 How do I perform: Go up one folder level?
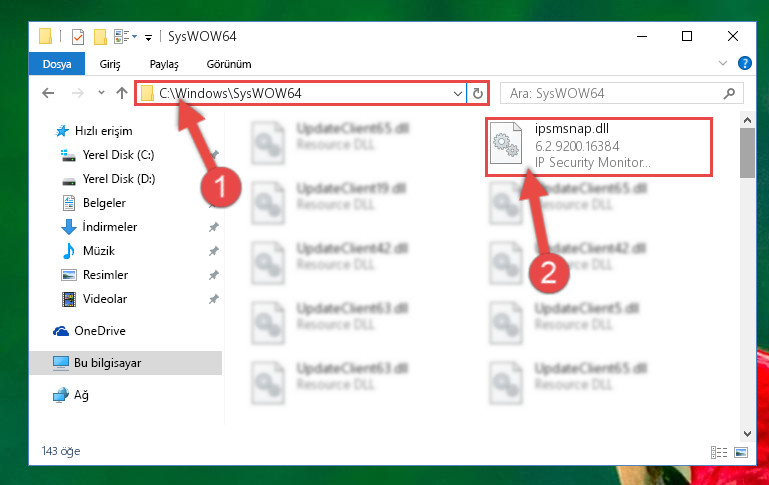click(122, 93)
